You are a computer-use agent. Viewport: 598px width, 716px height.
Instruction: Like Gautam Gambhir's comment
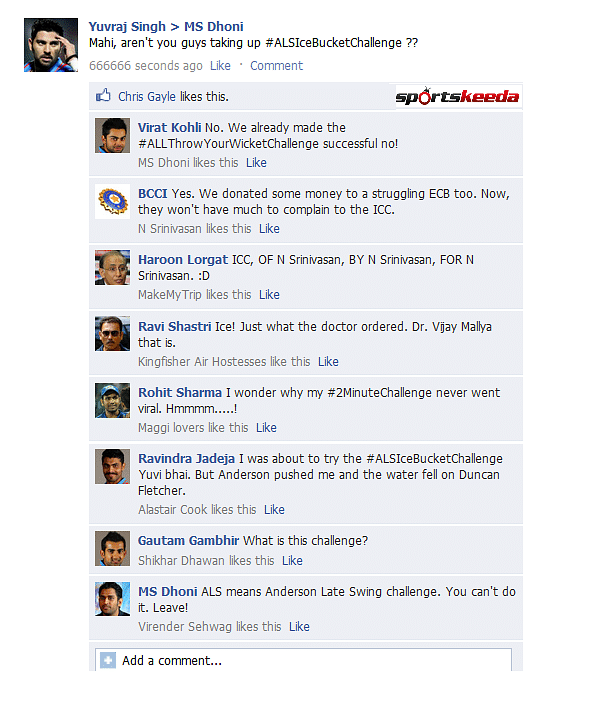click(x=292, y=561)
